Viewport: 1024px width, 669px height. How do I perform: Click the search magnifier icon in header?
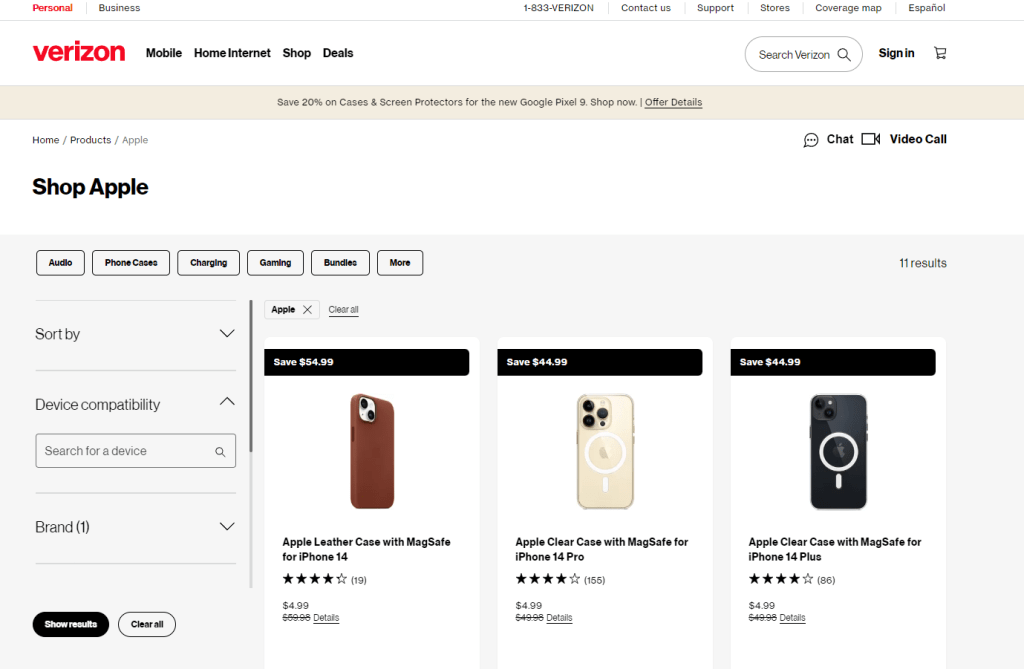point(844,55)
